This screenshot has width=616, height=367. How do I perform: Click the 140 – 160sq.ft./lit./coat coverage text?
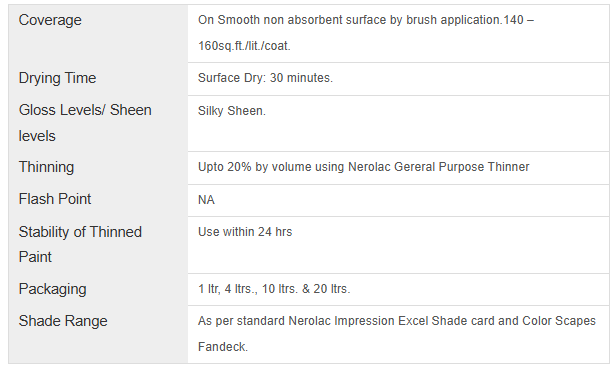[366, 33]
